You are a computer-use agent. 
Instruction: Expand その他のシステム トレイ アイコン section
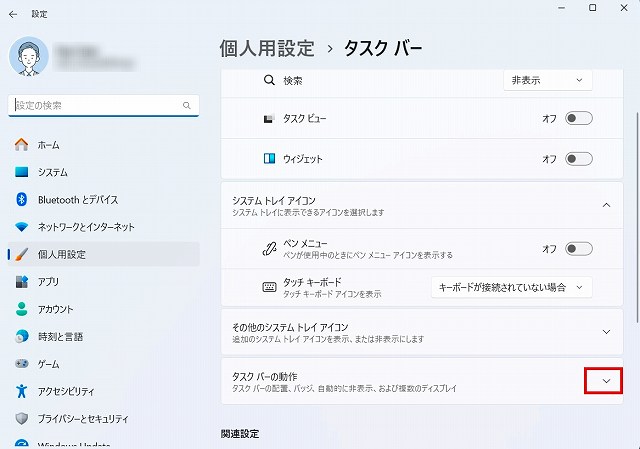605,331
